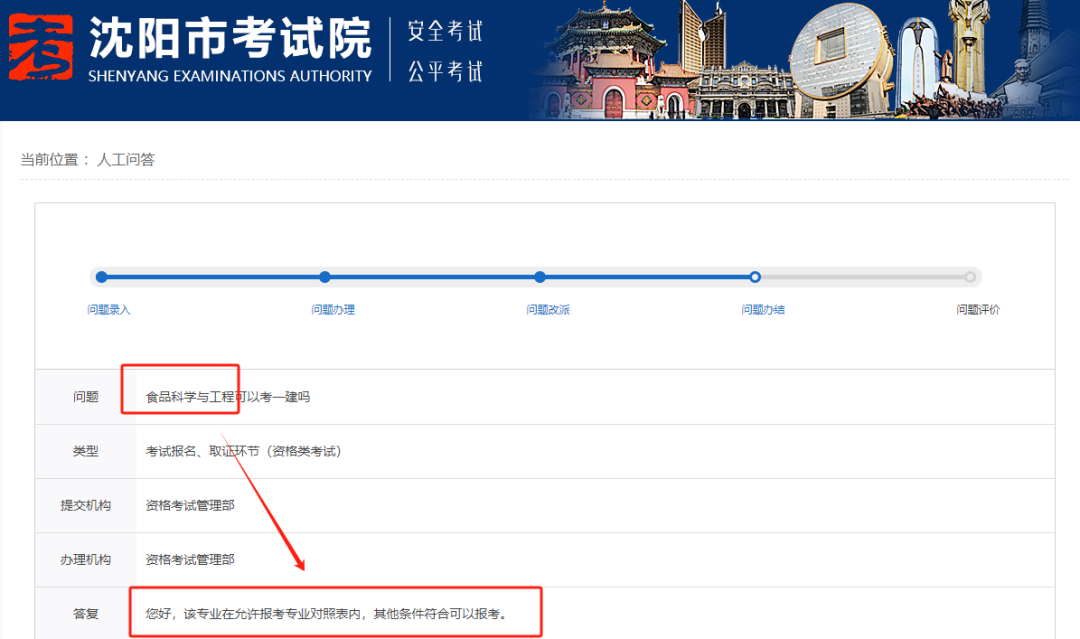Click the 资格考试管理部 value in 办理机构 row
This screenshot has width=1080, height=639.
(x=190, y=560)
